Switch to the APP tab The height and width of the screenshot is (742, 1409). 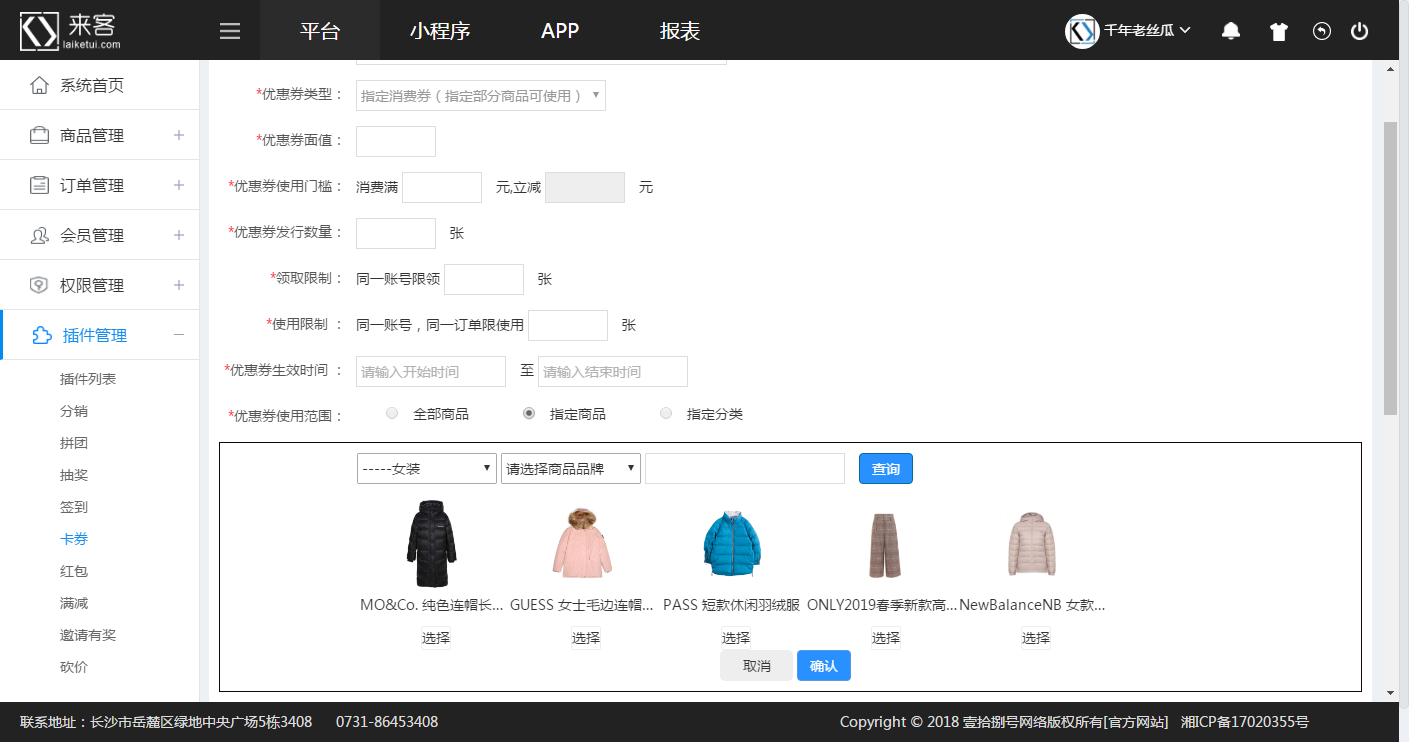(560, 30)
